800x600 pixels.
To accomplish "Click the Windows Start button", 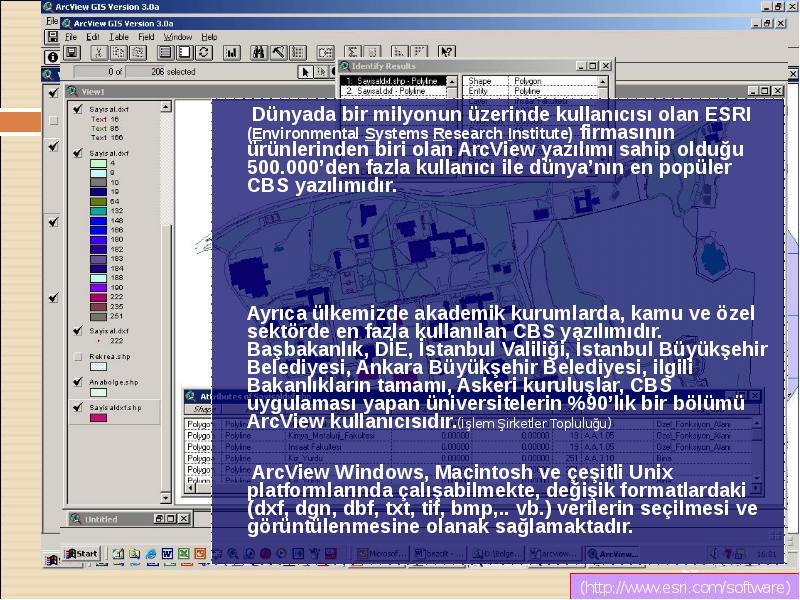I will tap(81, 554).
